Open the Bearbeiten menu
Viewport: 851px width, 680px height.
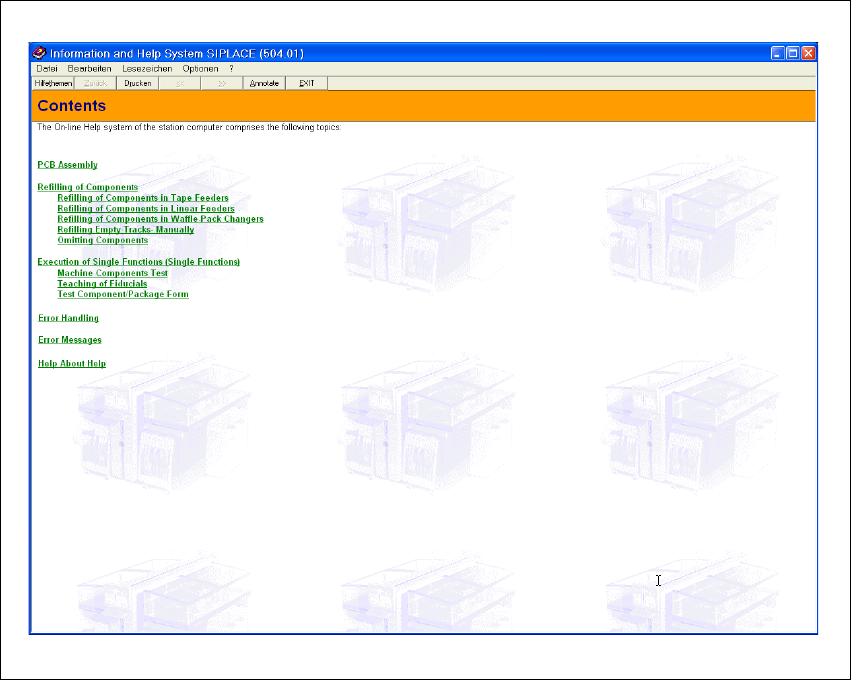[90, 69]
